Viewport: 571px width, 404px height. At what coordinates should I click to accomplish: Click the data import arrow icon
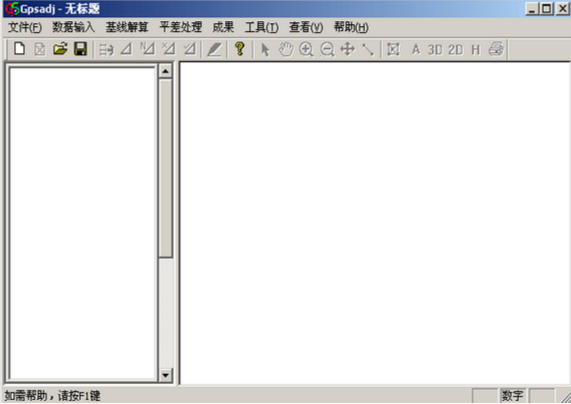pos(106,50)
